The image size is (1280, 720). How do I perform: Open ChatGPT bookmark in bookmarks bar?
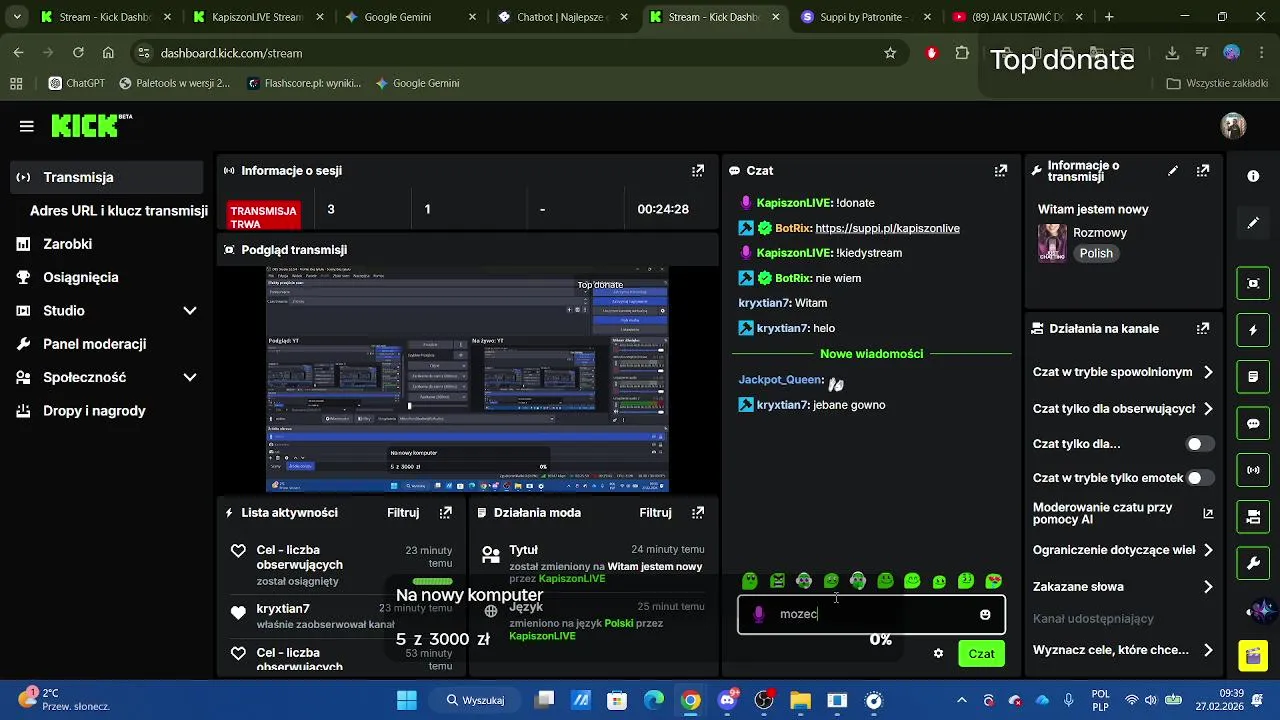pos(76,83)
